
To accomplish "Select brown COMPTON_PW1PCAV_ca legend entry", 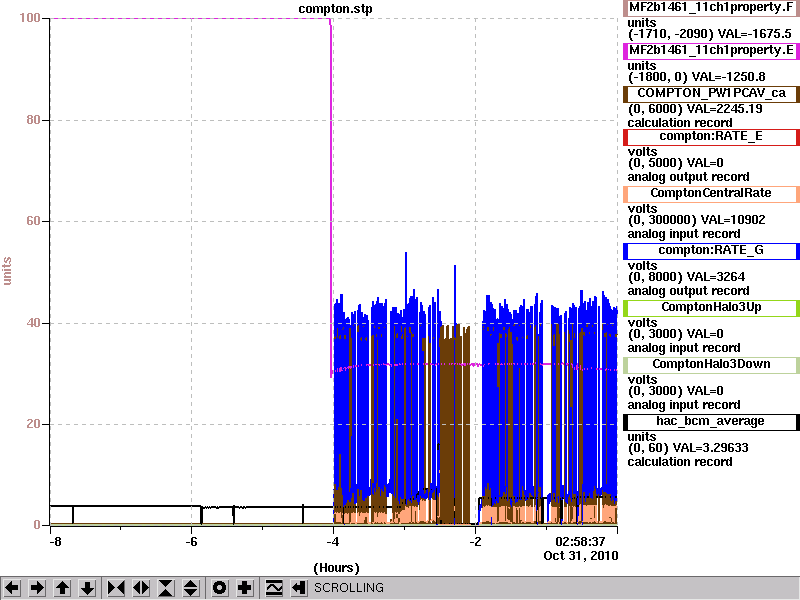I will 711,94.
